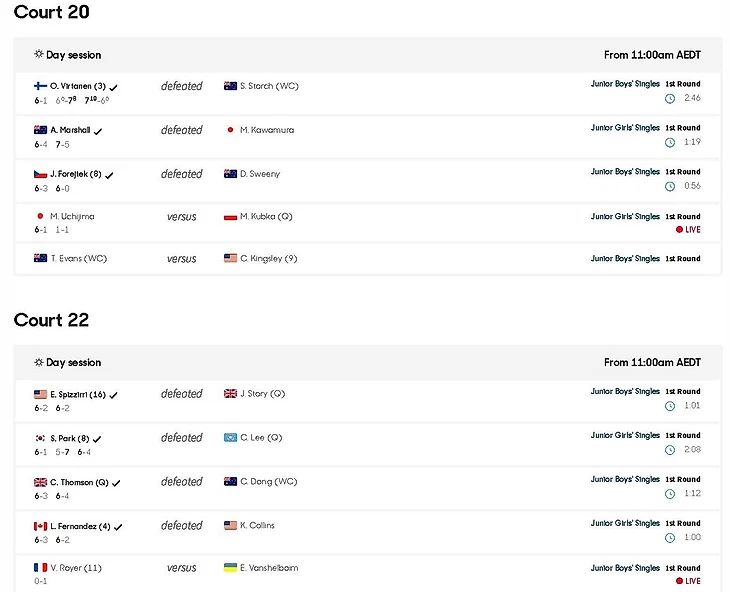This screenshot has height=592, width=730.
Task: Click the clock icon next to 1:01 duration
Action: pyautogui.click(x=669, y=406)
